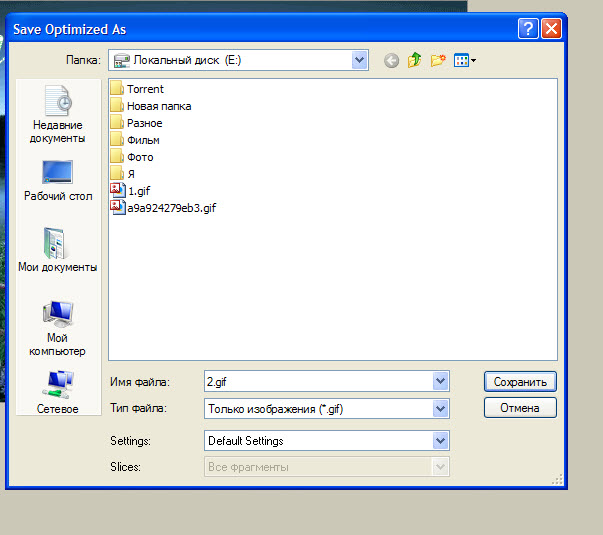Click the Сохранить button
Image resolution: width=603 pixels, height=535 pixels.
[520, 382]
